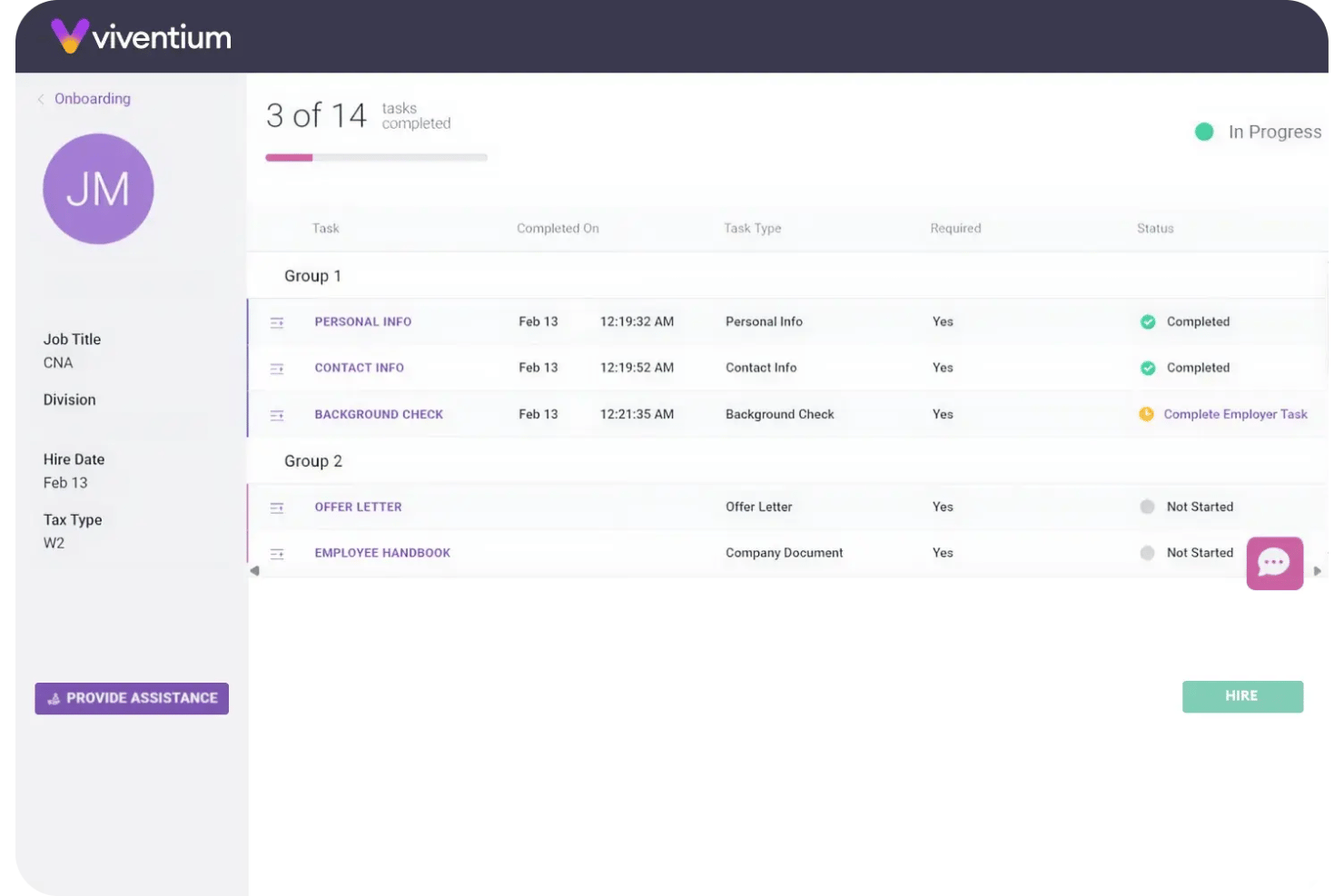Click the In Progress status label
The image size is (1344, 896).
point(1275,132)
